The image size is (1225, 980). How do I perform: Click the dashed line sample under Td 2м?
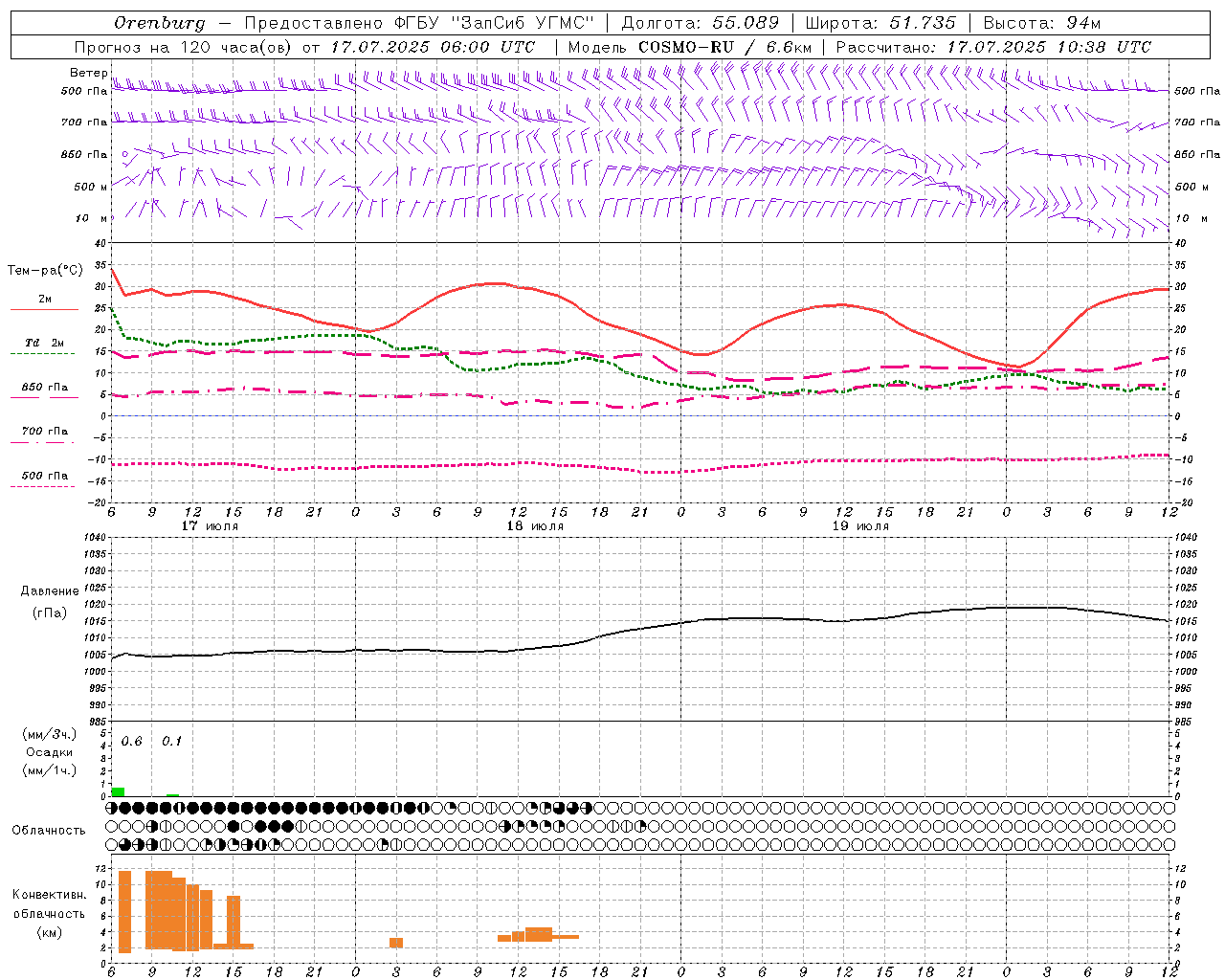click(43, 354)
